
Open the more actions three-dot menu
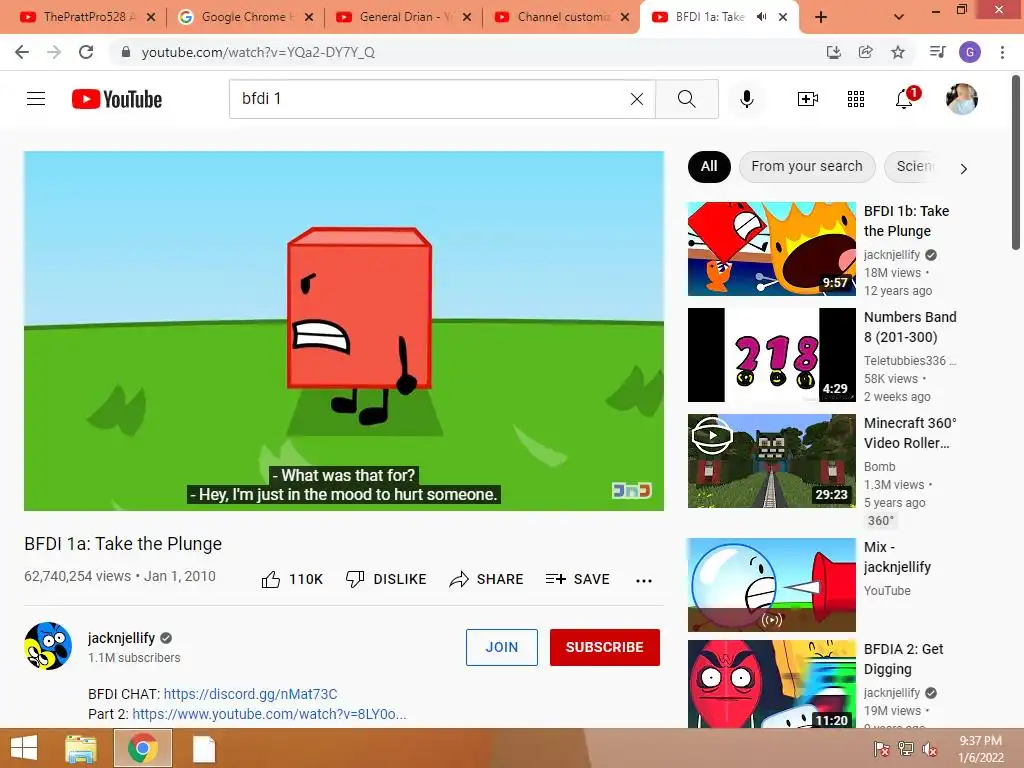click(x=644, y=580)
